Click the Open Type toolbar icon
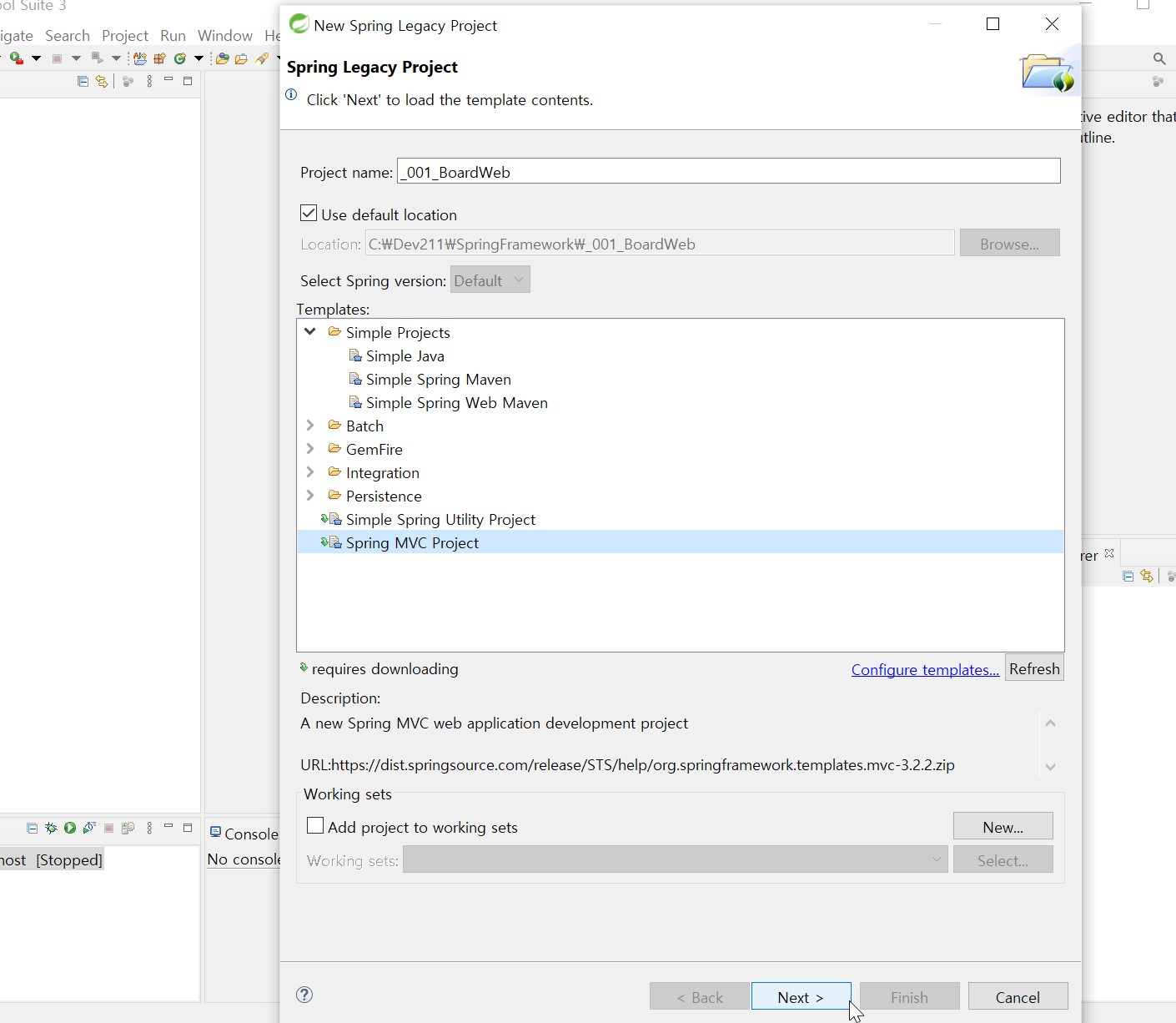Image resolution: width=1176 pixels, height=1023 pixels. point(222,58)
